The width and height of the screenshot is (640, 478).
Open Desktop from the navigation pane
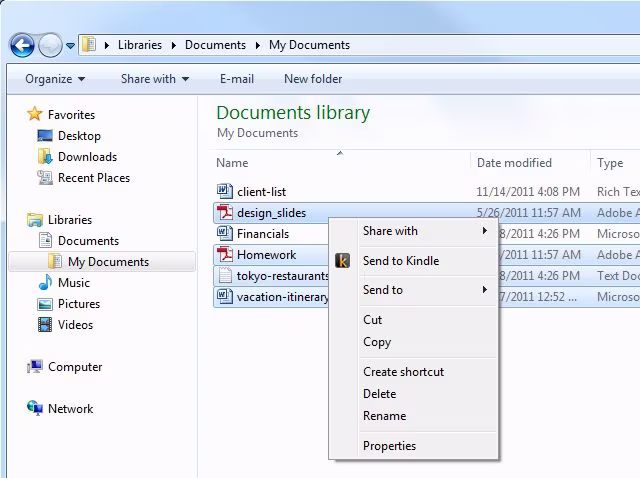tap(79, 136)
